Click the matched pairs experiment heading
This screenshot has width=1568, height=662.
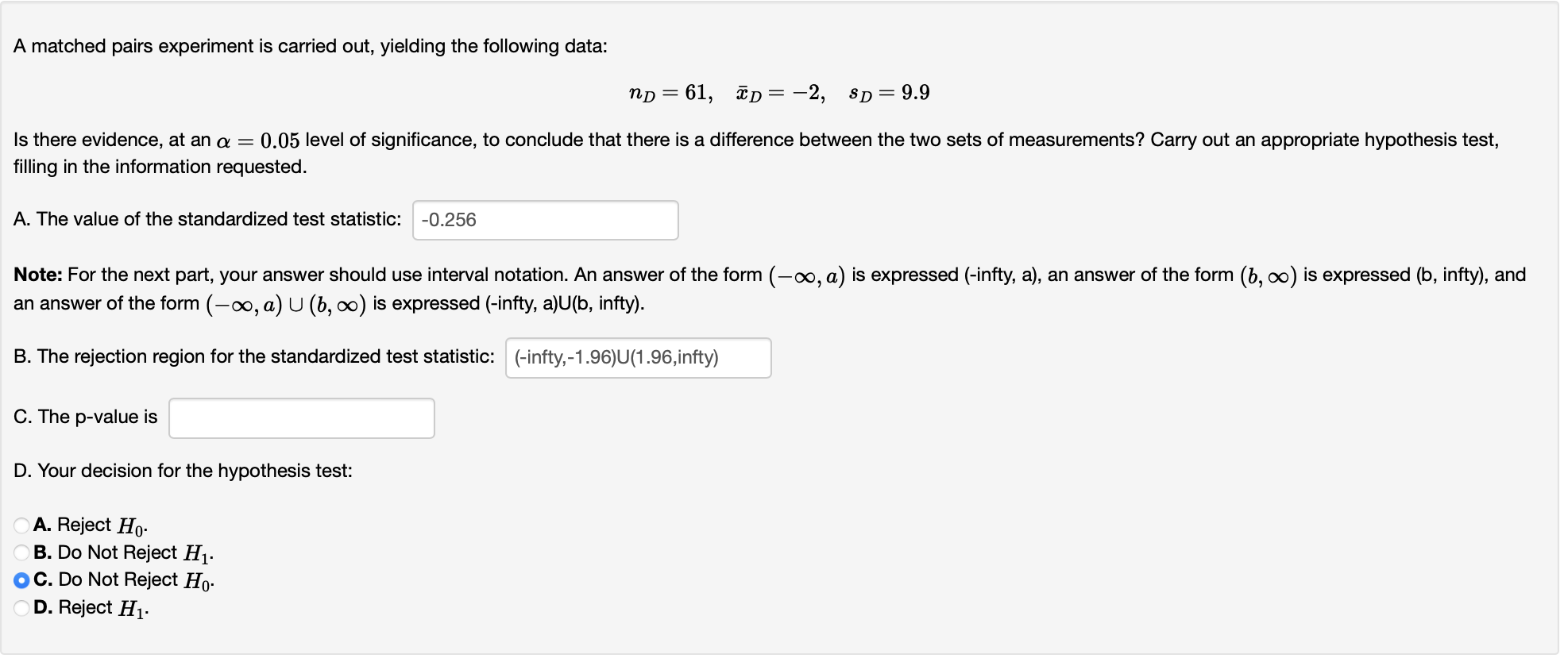[310, 46]
